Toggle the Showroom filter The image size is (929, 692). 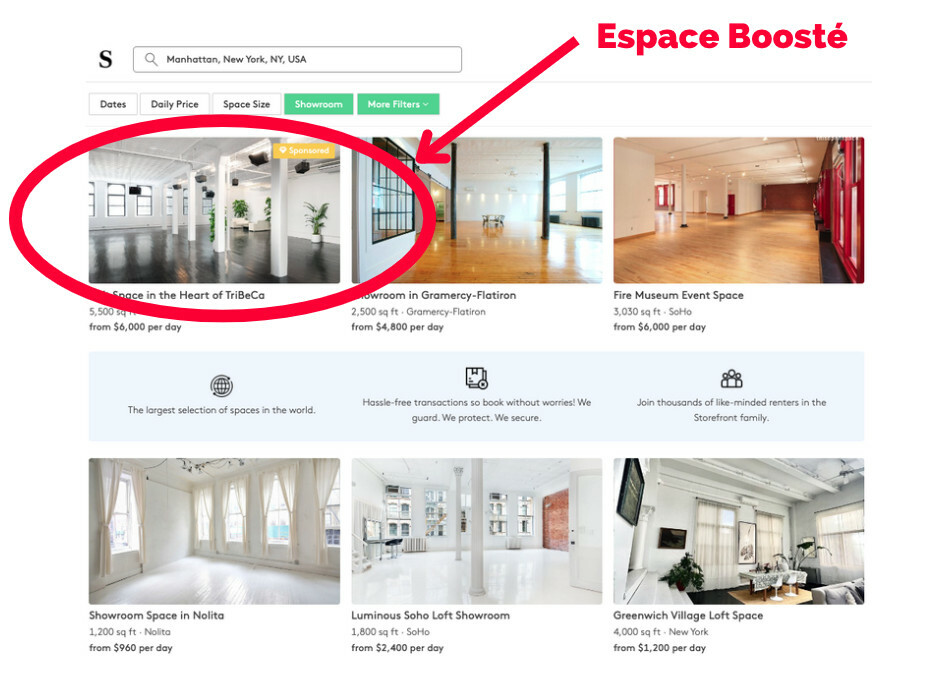319,104
